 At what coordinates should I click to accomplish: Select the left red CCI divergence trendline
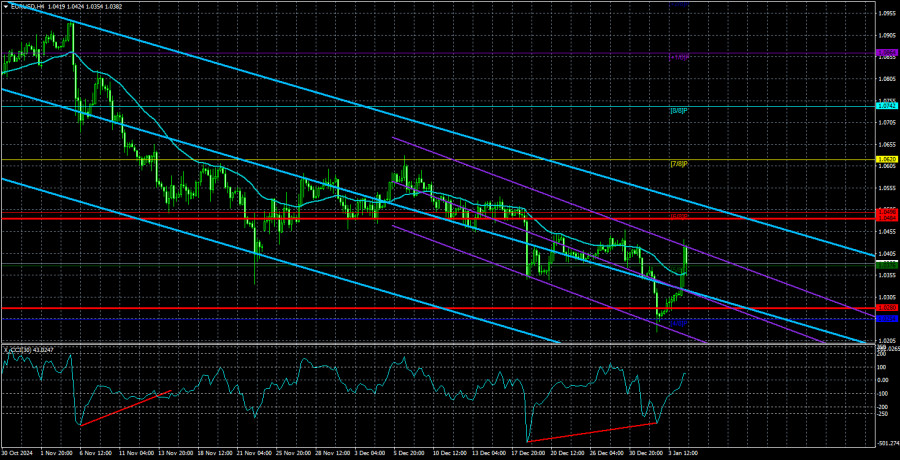point(126,407)
